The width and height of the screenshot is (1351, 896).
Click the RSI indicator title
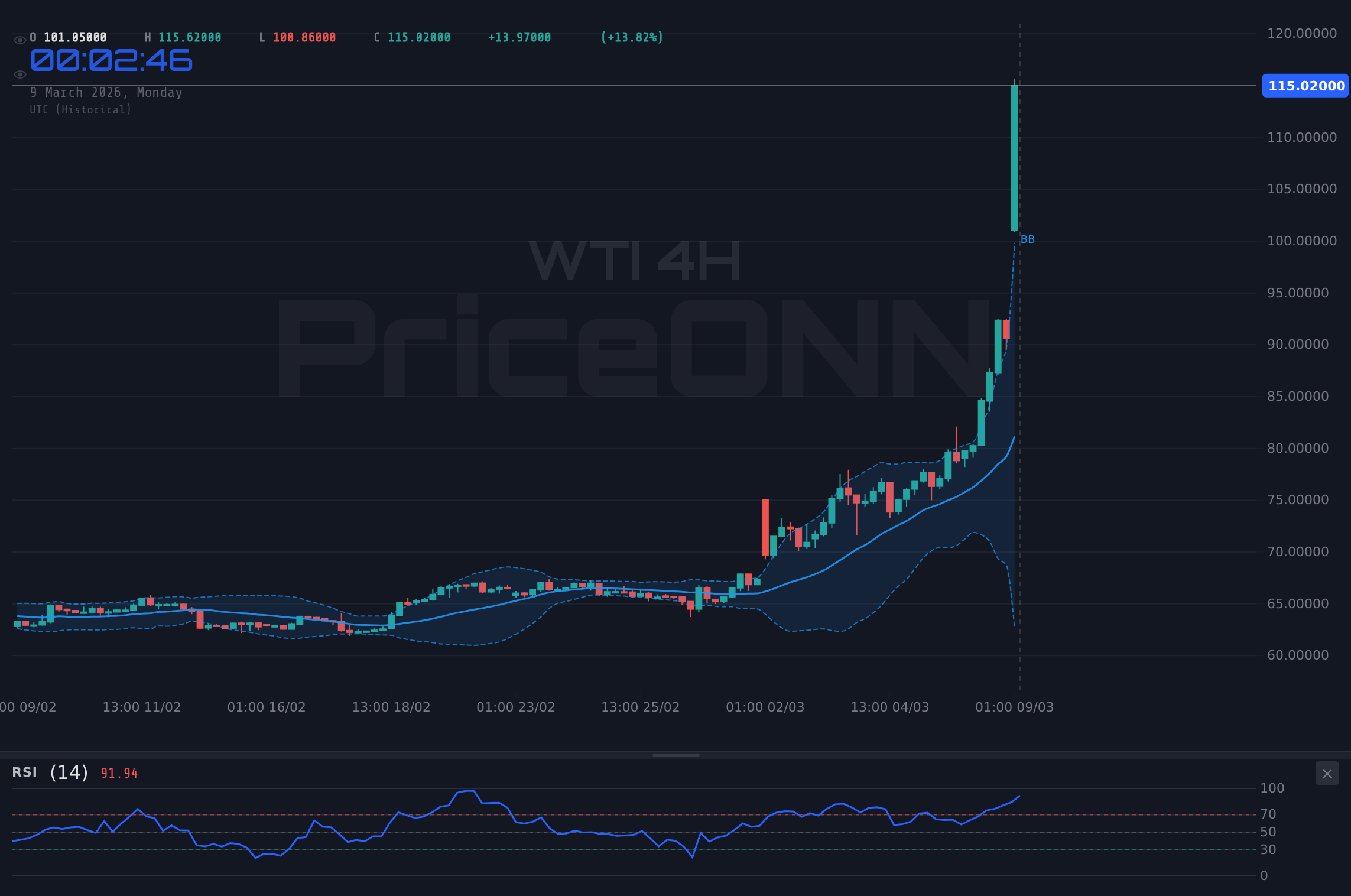(25, 772)
